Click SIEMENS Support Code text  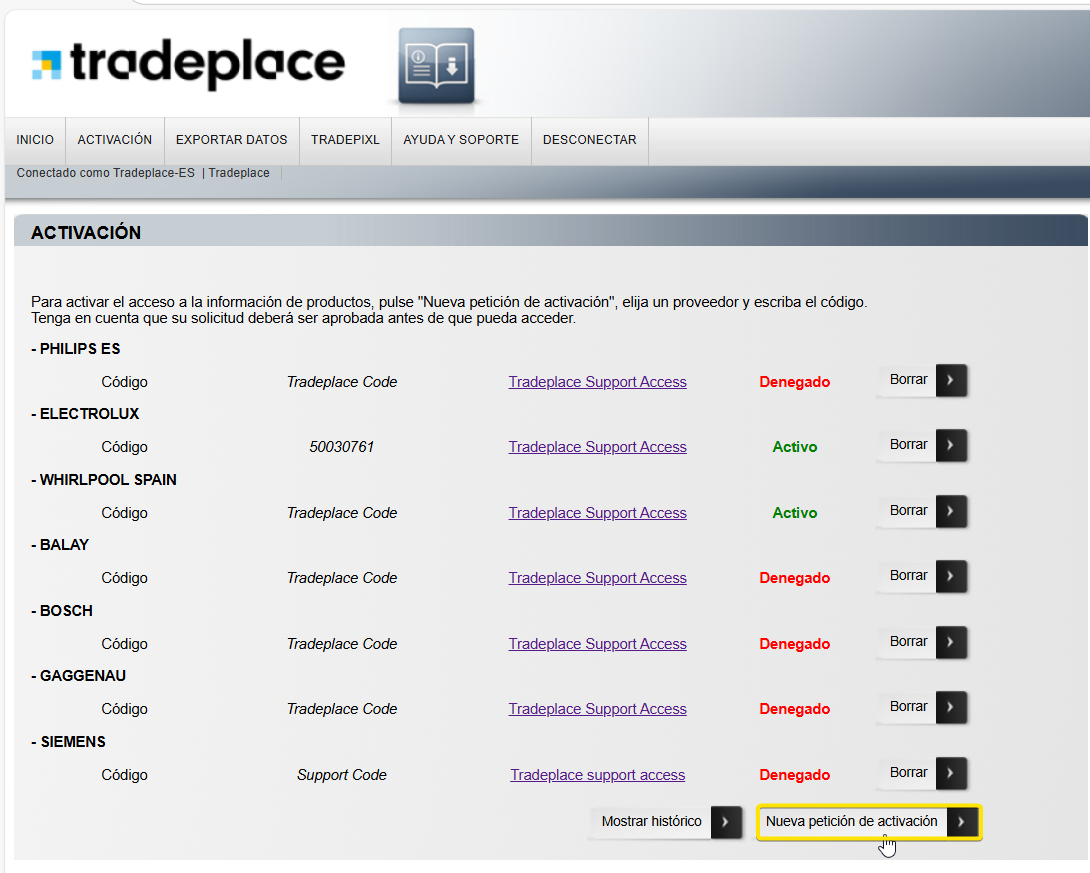pos(341,775)
